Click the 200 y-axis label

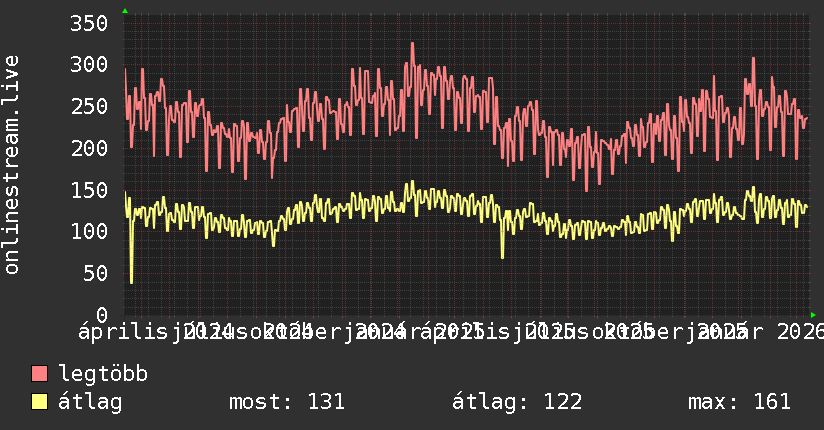89,148
